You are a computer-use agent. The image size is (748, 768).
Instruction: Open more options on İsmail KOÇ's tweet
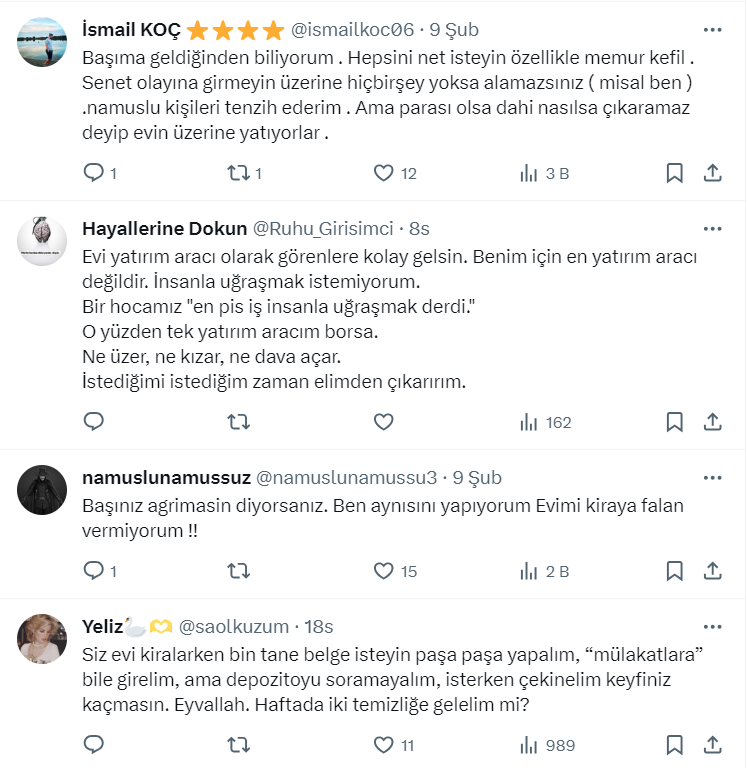[712, 30]
